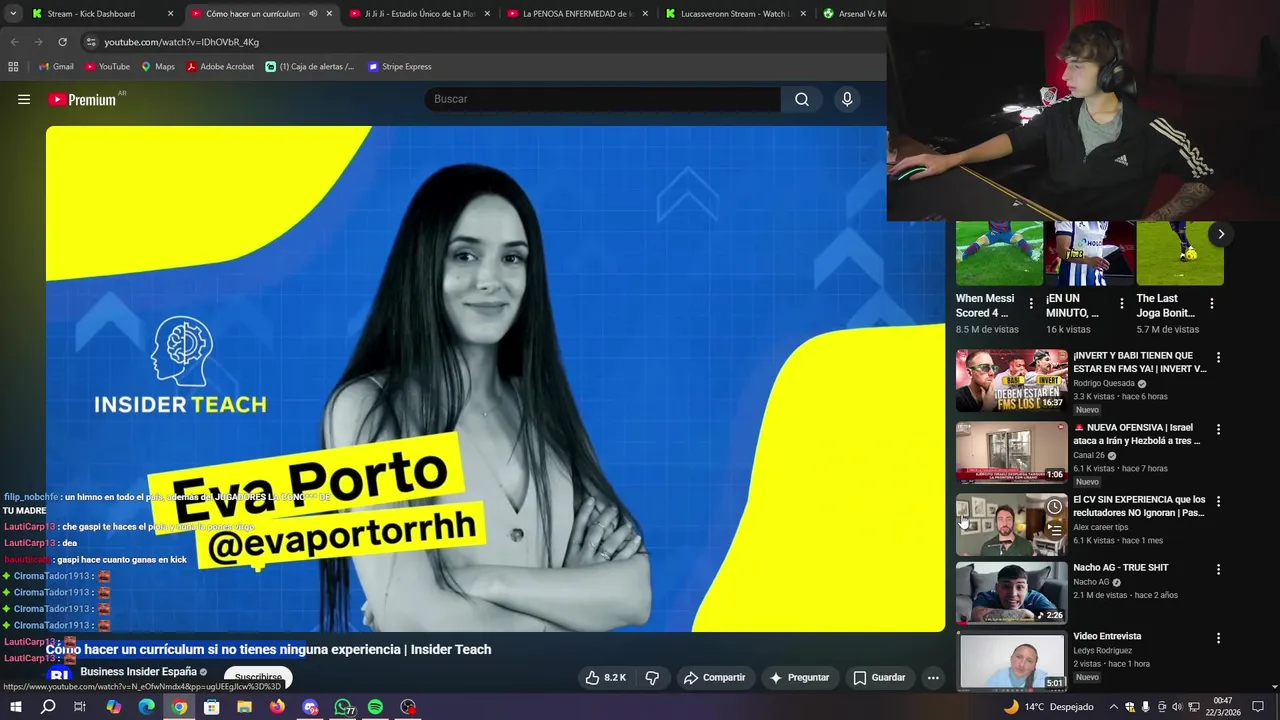Open the Windows notification center

point(1258,707)
